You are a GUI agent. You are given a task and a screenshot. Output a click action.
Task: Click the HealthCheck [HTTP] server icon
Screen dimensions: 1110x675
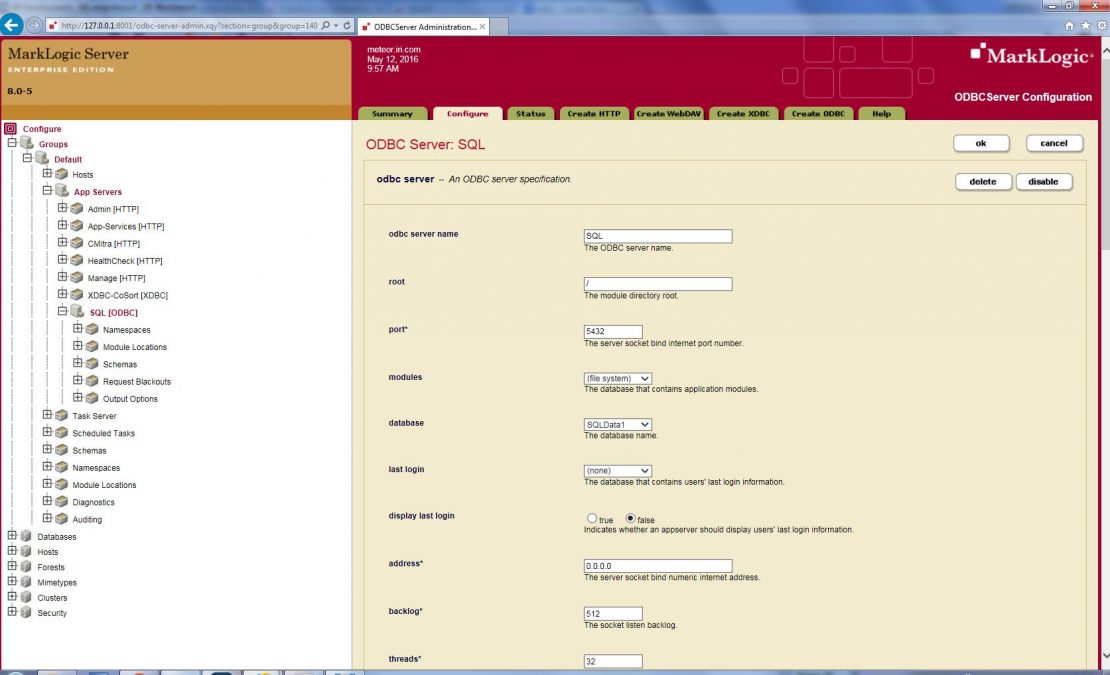76,260
